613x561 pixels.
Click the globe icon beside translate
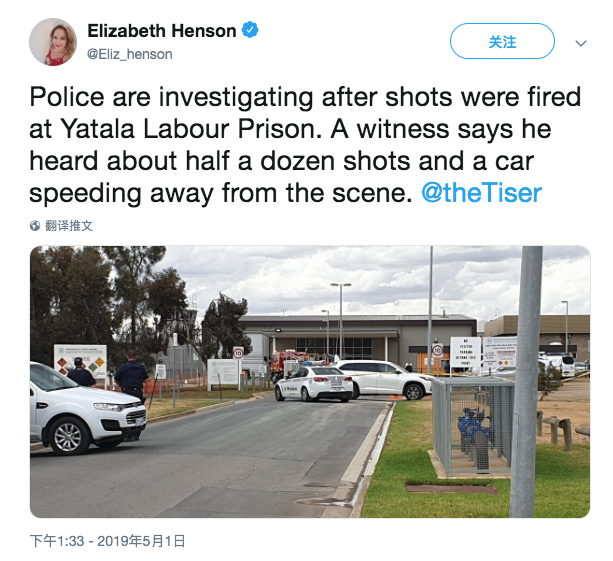pos(36,226)
